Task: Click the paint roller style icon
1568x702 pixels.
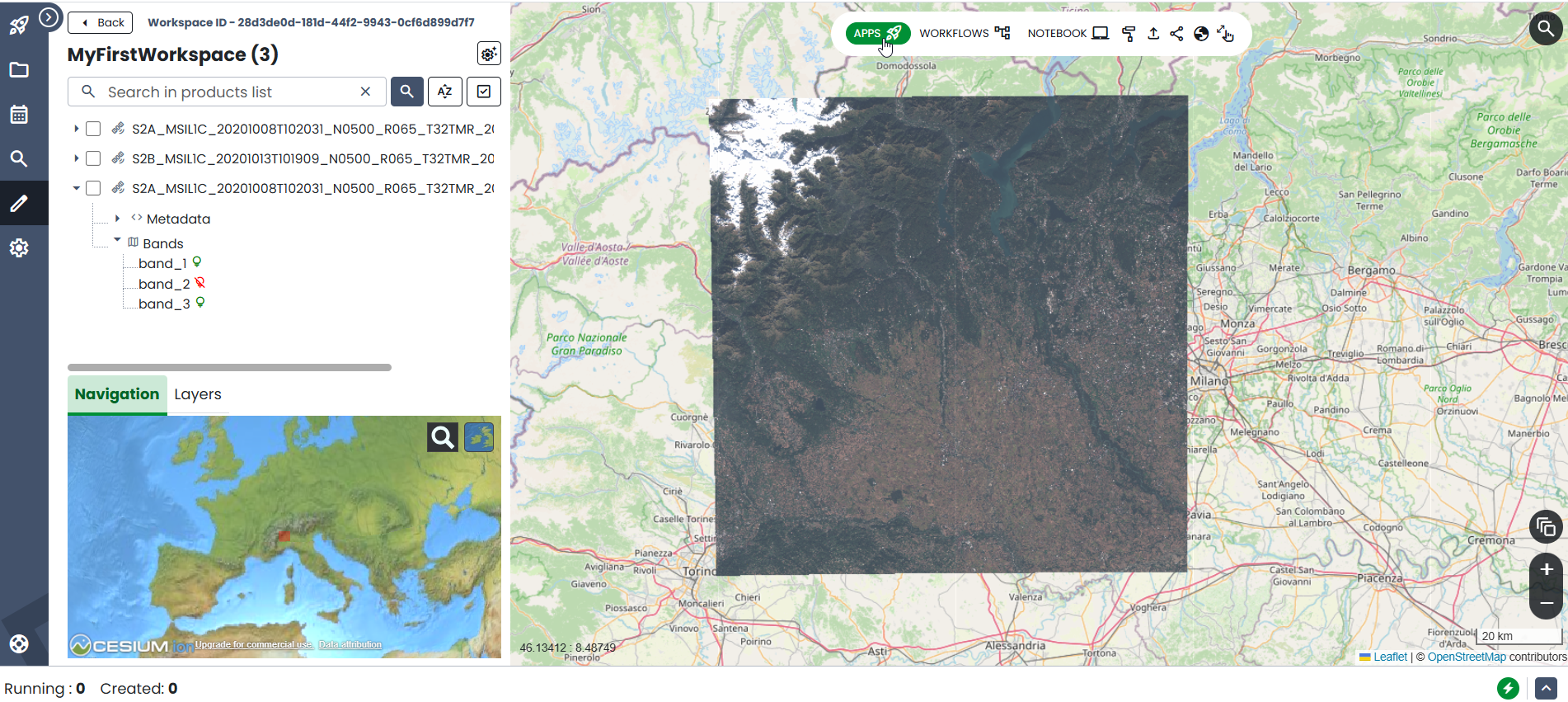Action: pyautogui.click(x=1129, y=34)
